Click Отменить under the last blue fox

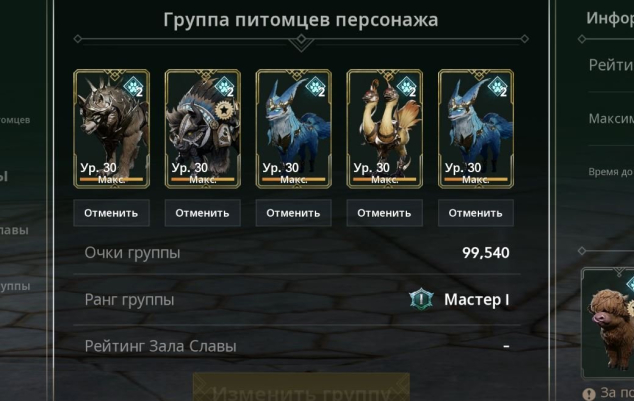click(x=476, y=213)
